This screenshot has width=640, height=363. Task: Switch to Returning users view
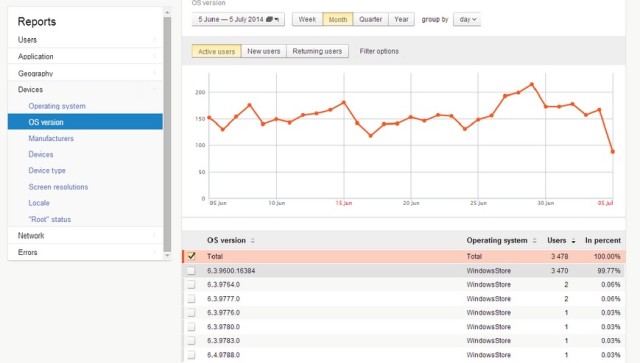317,51
